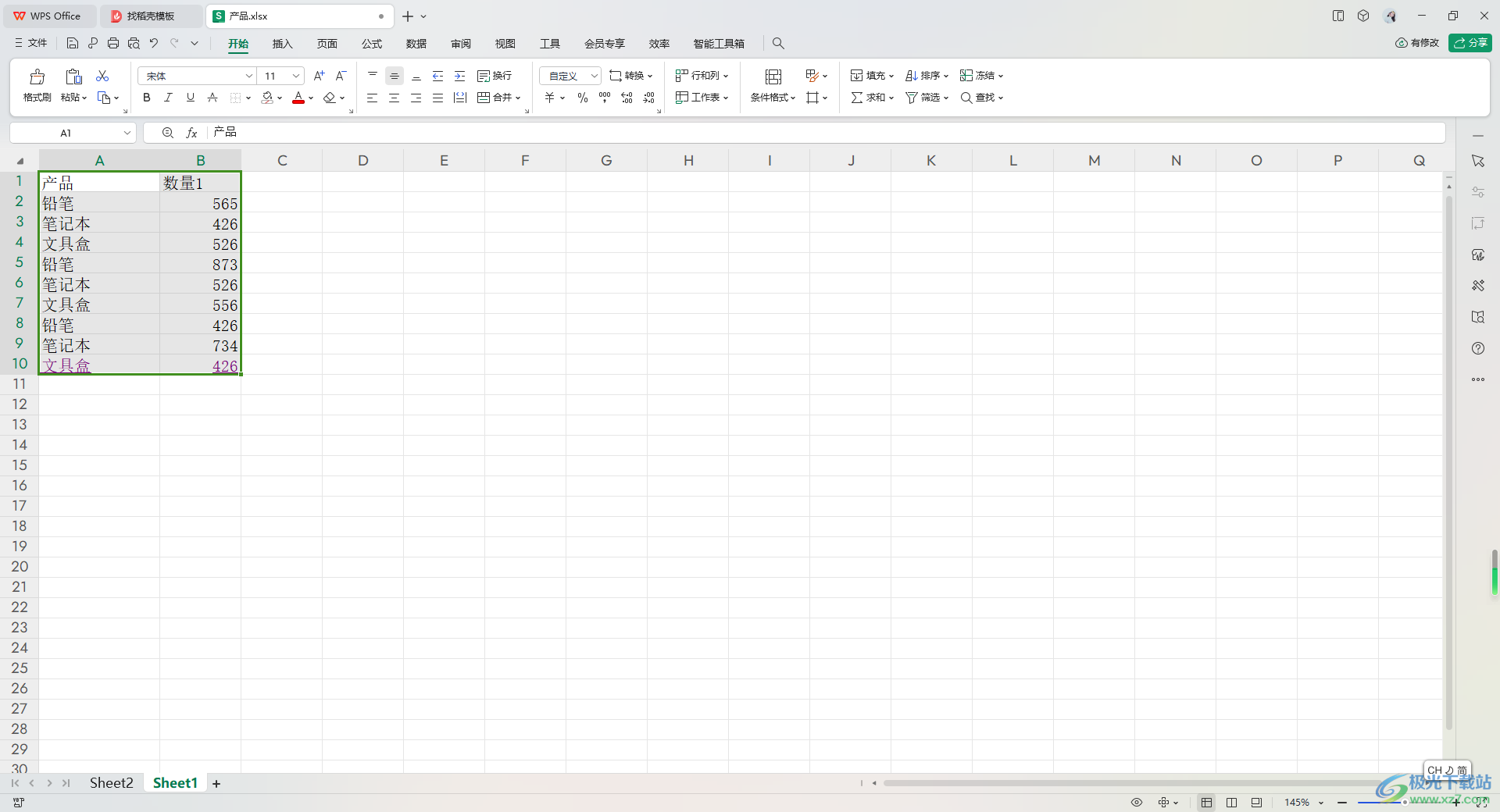This screenshot has height=812, width=1500.
Task: Click the increase indent icon
Action: [x=460, y=76]
